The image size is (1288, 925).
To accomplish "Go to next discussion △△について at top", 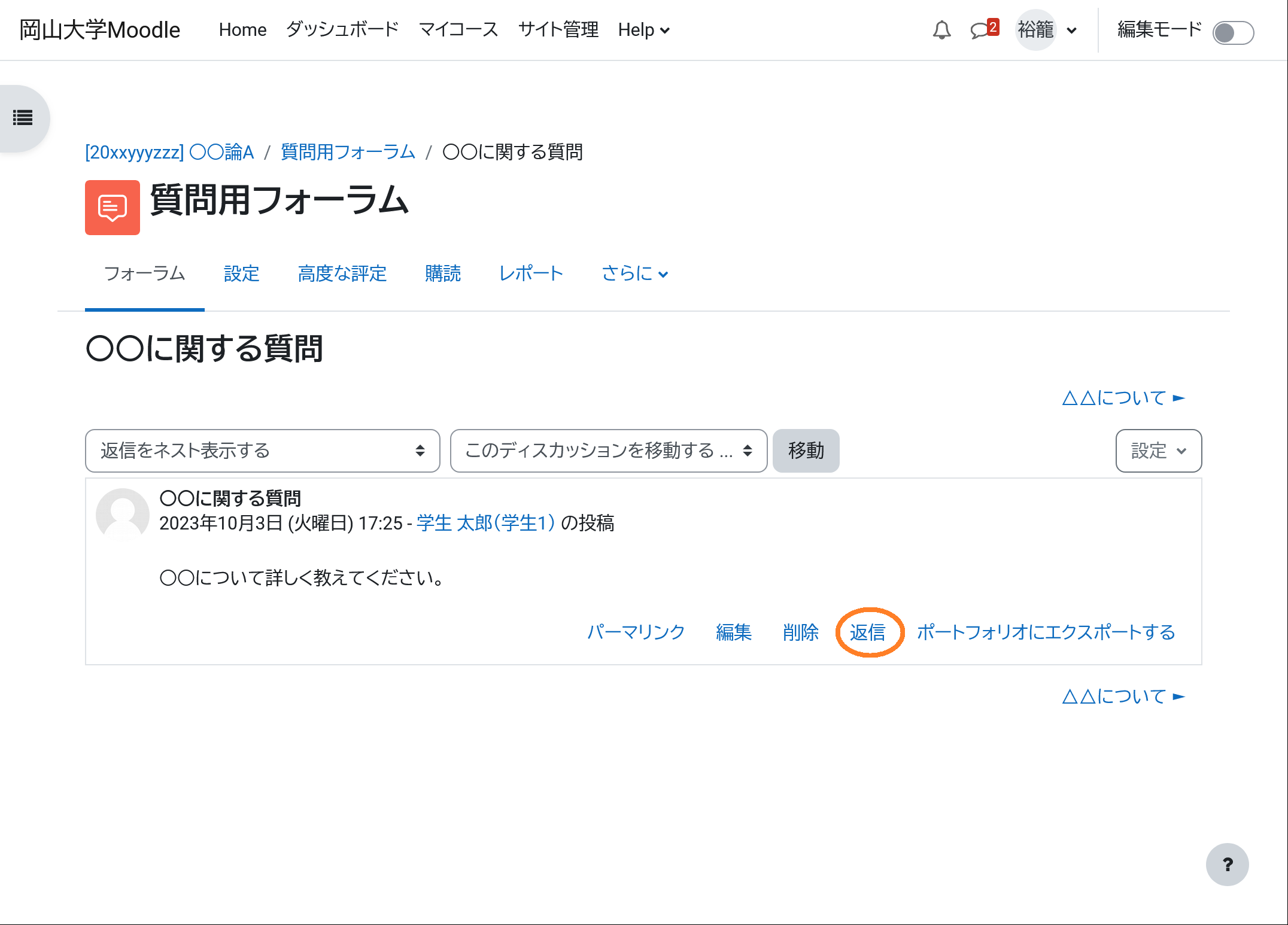I will pos(1123,398).
